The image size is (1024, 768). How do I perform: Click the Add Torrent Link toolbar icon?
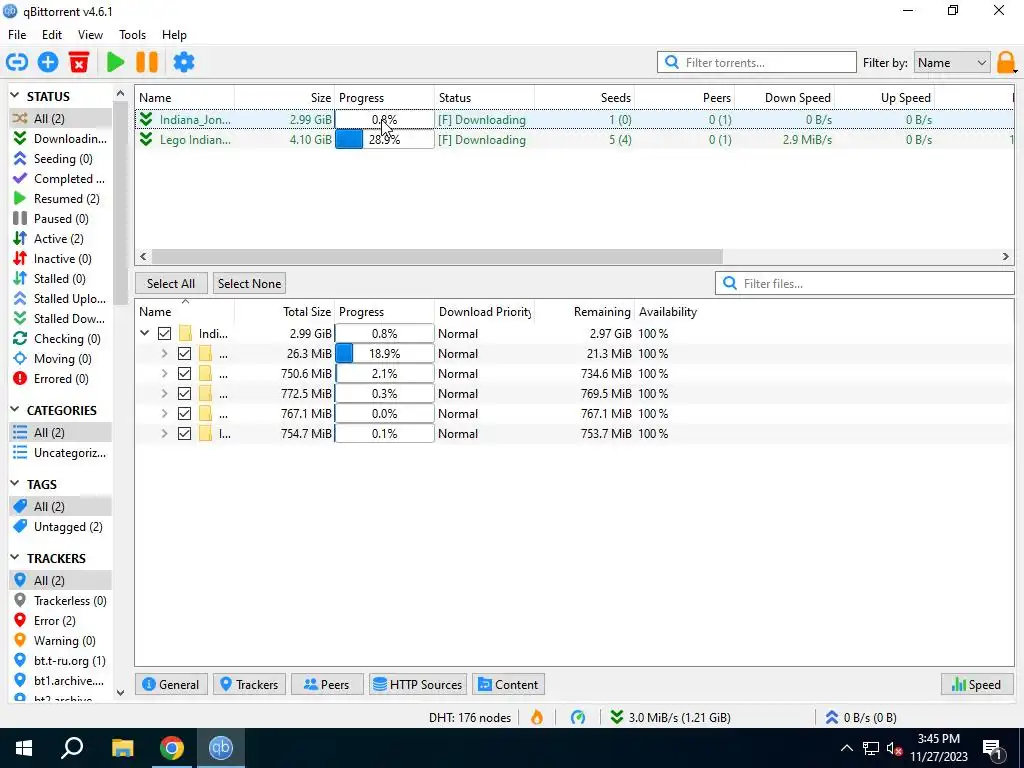[x=17, y=63]
